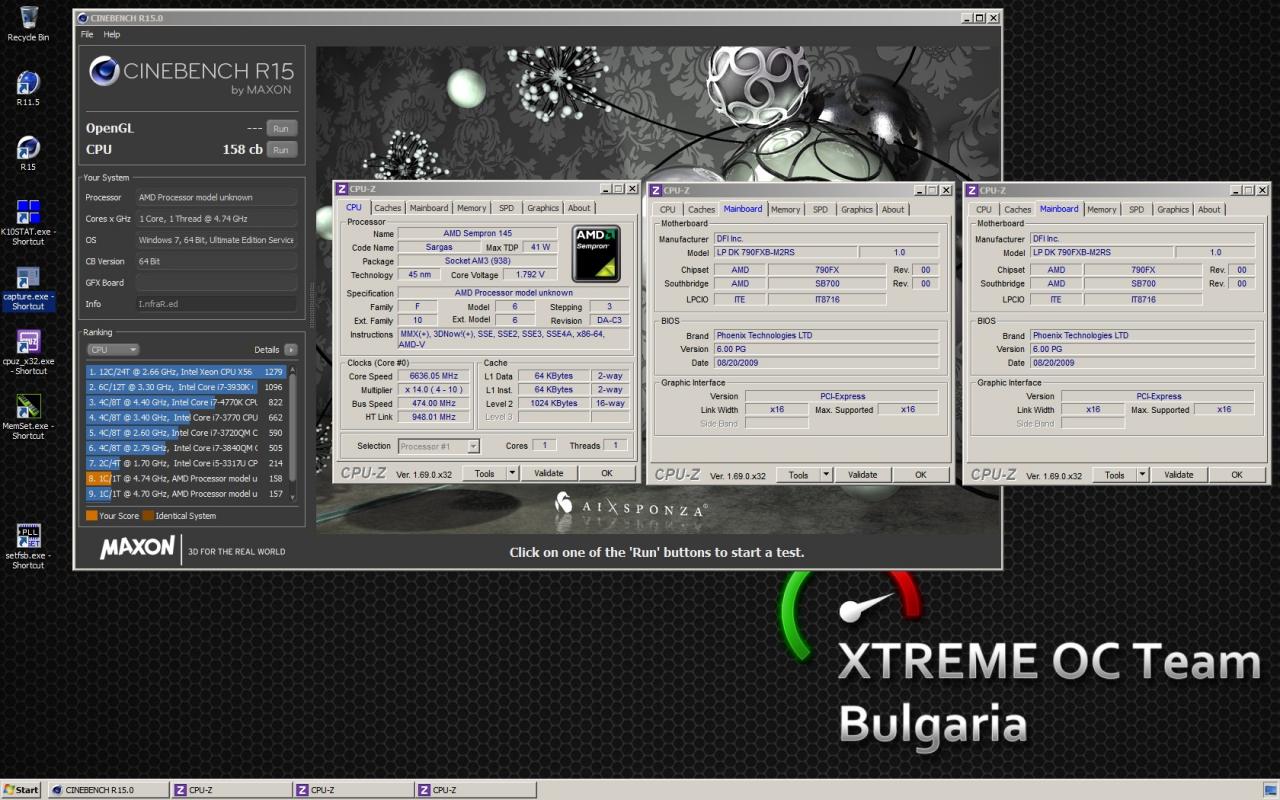Image resolution: width=1280 pixels, height=800 pixels.
Task: Select the capture.exe shortcut icon
Action: pos(28,288)
